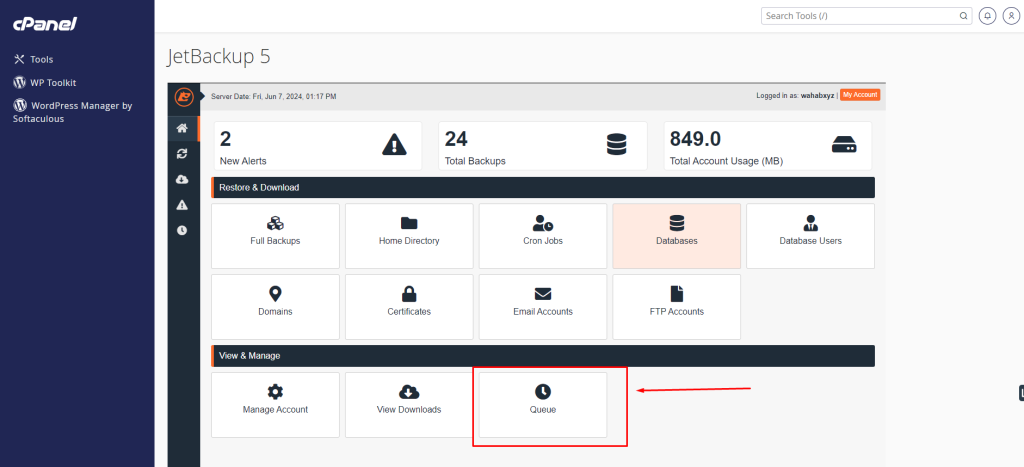The height and width of the screenshot is (467, 1024).
Task: Click the JetBackup logo icon
Action: [x=183, y=96]
